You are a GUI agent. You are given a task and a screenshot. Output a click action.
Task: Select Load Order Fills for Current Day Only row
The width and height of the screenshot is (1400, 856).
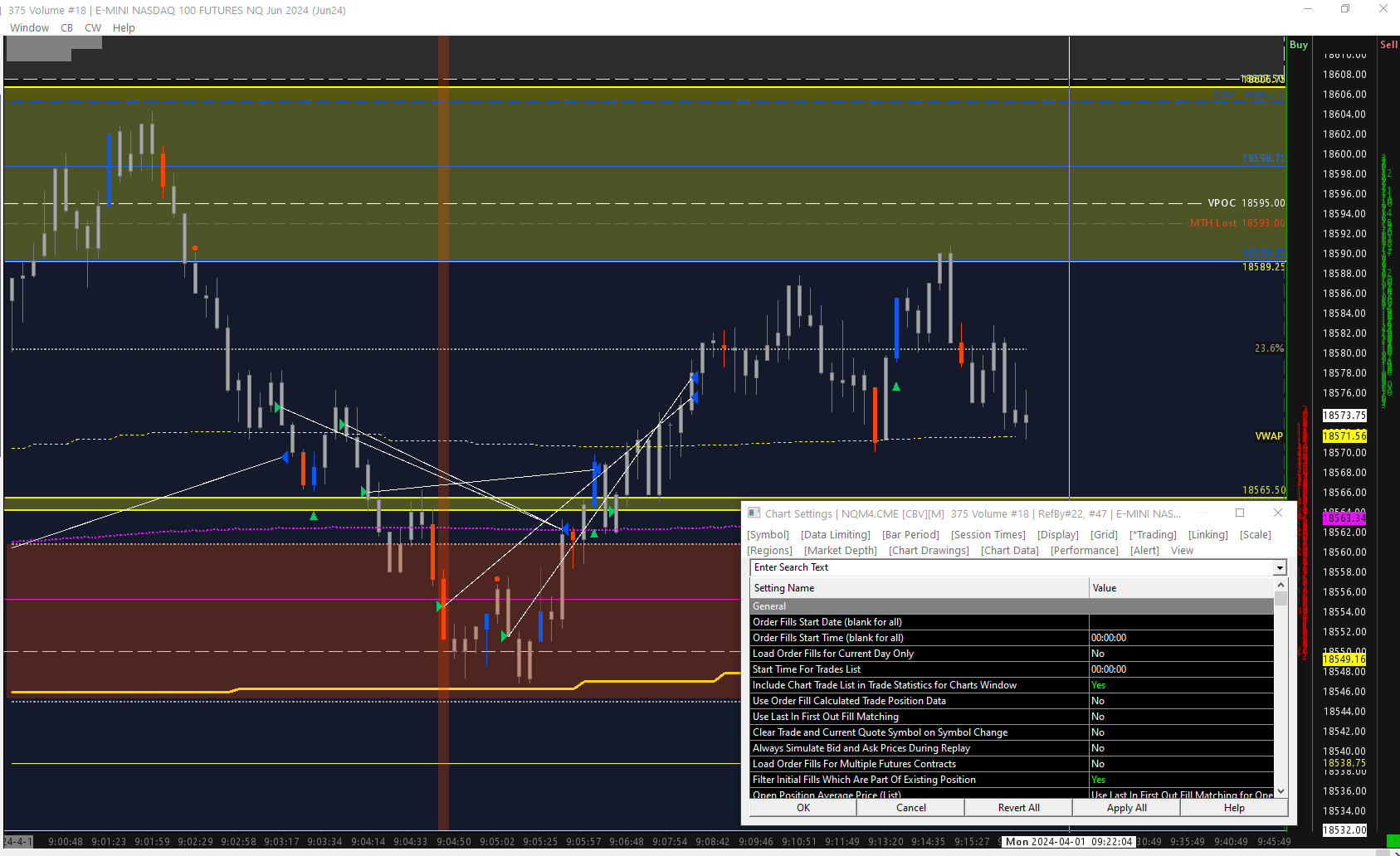point(1012,654)
